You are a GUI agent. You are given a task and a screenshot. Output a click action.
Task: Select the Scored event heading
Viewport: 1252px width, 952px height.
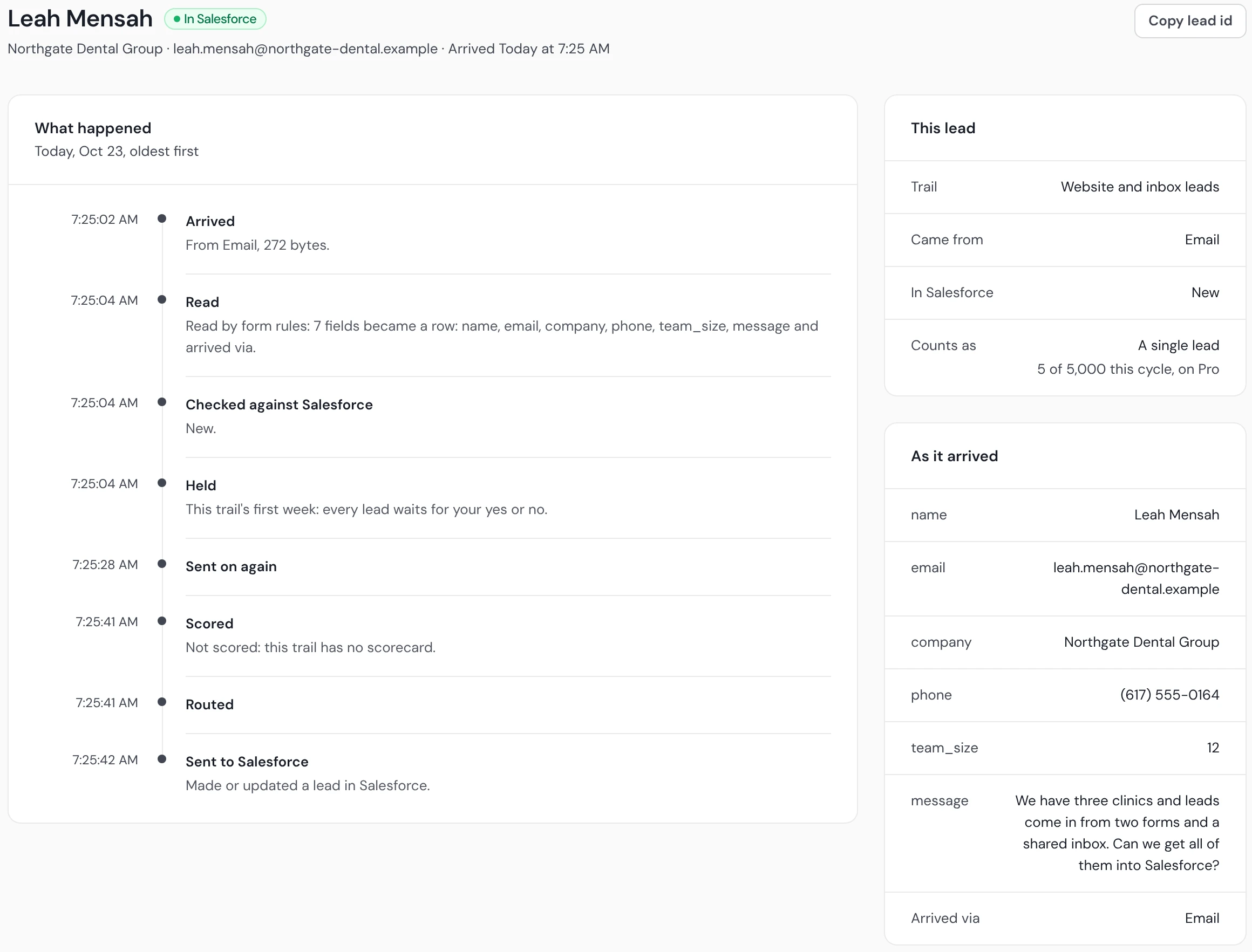(x=209, y=624)
